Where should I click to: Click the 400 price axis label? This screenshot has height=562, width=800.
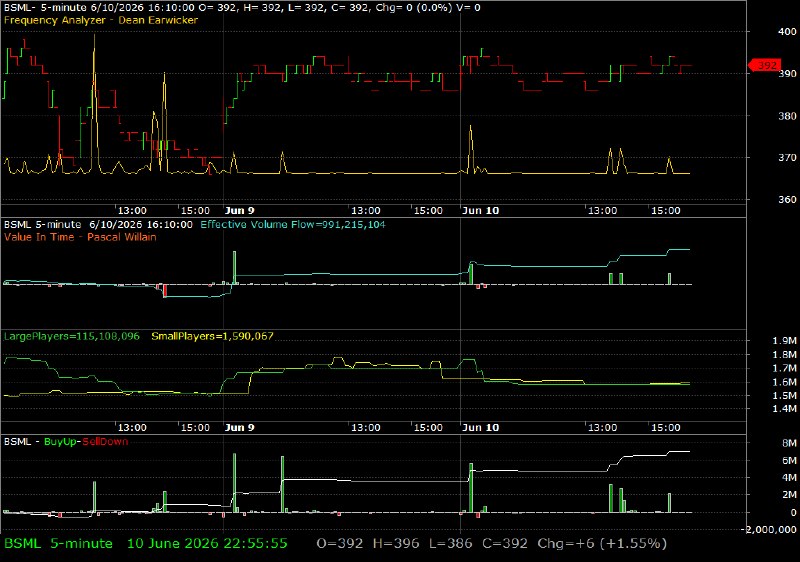(x=787, y=32)
